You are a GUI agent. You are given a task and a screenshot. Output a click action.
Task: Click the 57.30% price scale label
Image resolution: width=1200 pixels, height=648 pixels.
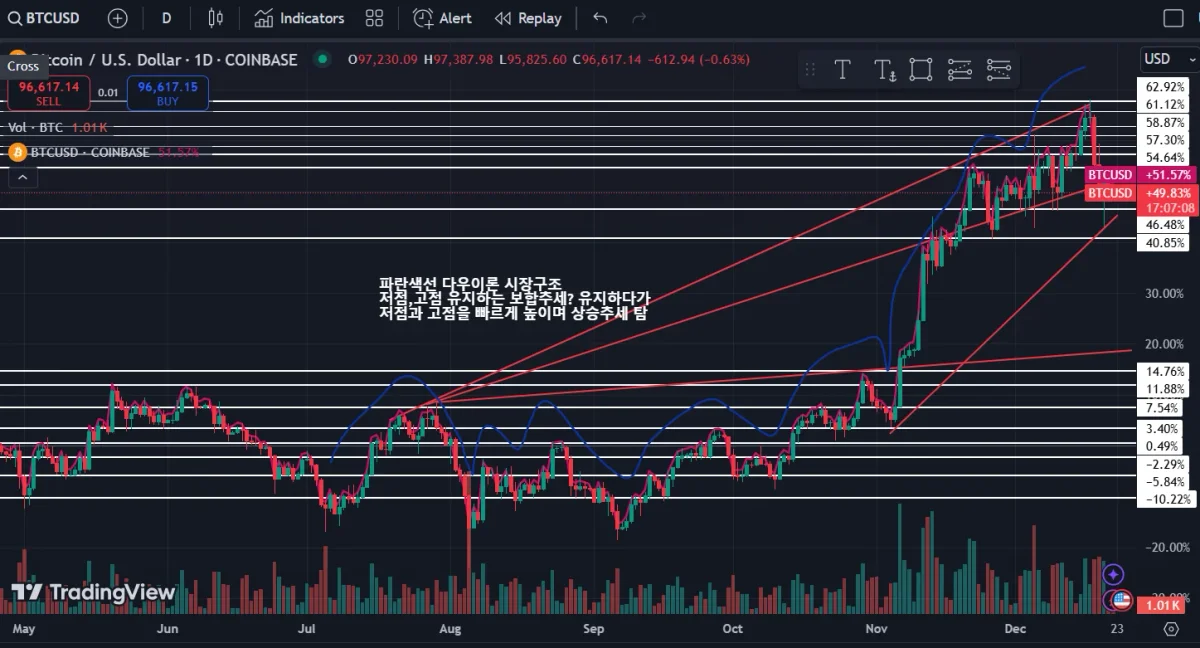point(1165,140)
